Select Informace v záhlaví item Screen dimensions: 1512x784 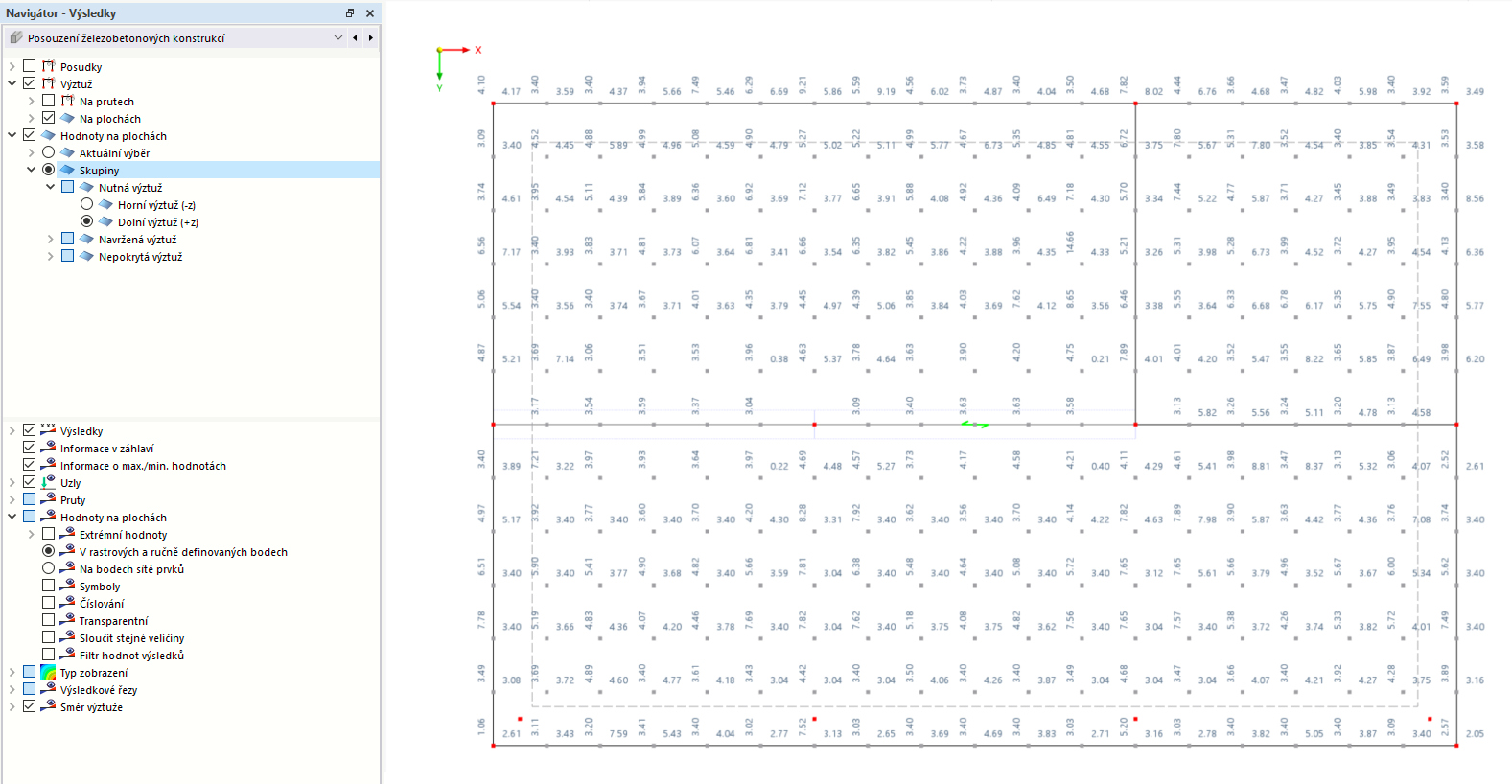pos(106,449)
